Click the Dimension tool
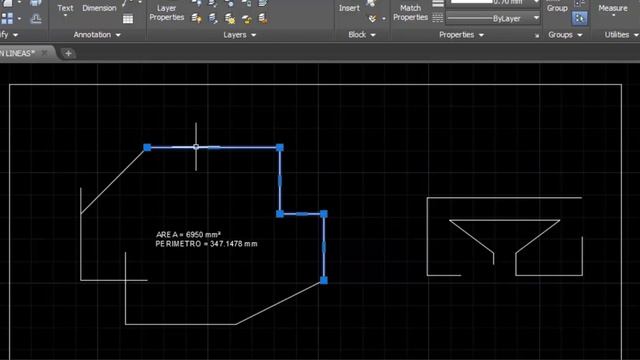 pyautogui.click(x=99, y=8)
